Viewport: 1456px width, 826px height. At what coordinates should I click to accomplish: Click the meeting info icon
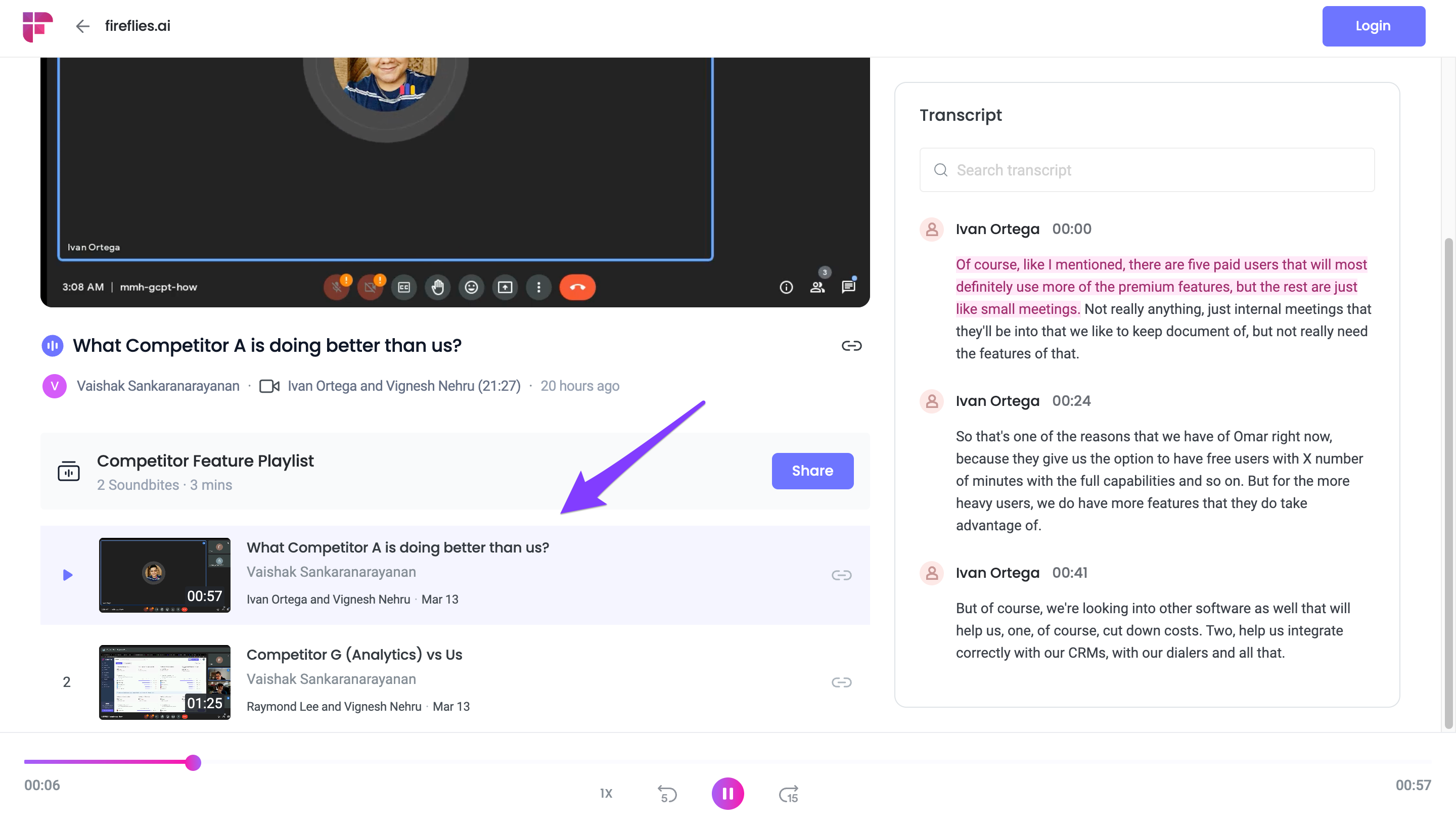[x=786, y=287]
